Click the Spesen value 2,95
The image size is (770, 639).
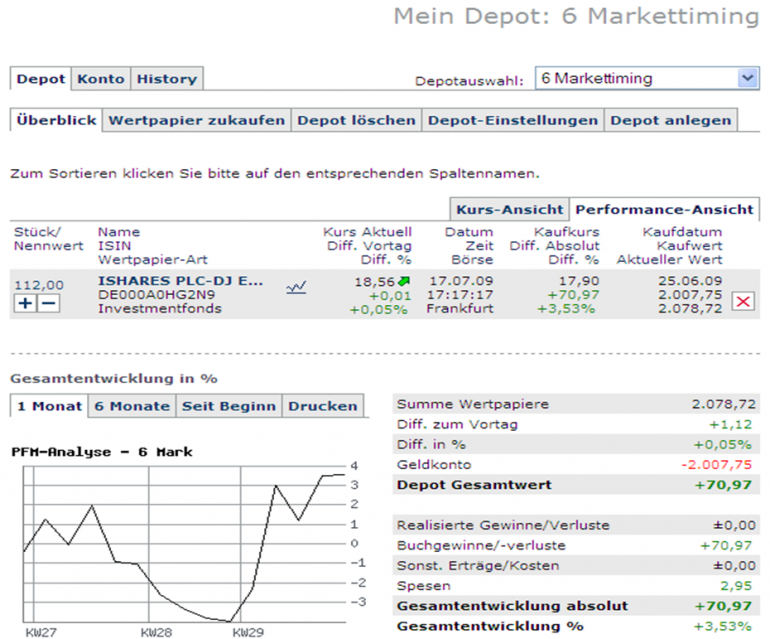(736, 586)
